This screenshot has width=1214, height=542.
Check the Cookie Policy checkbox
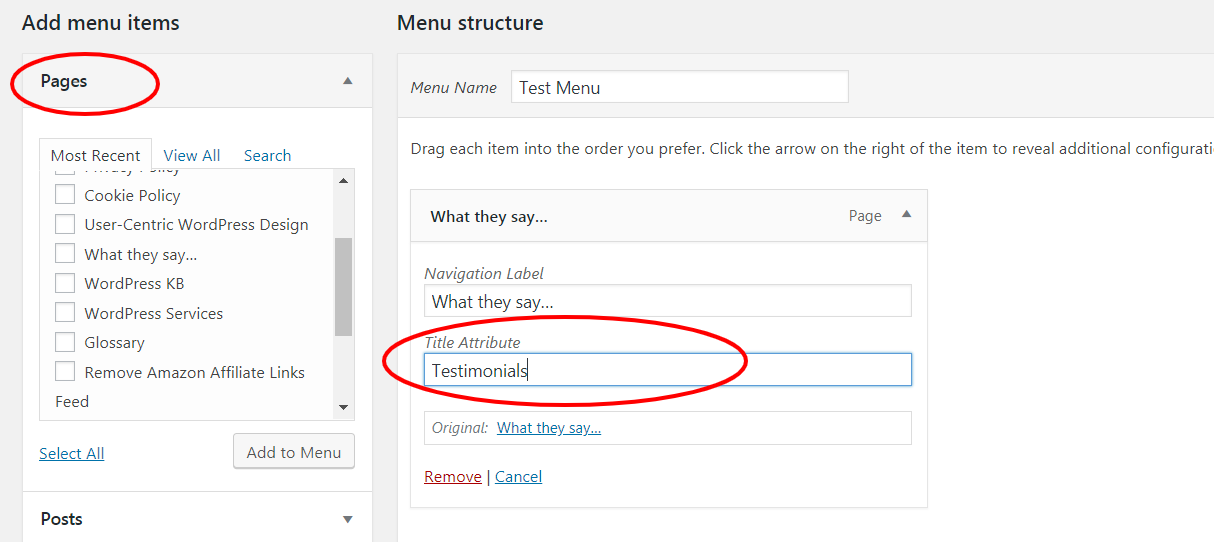[x=65, y=195]
